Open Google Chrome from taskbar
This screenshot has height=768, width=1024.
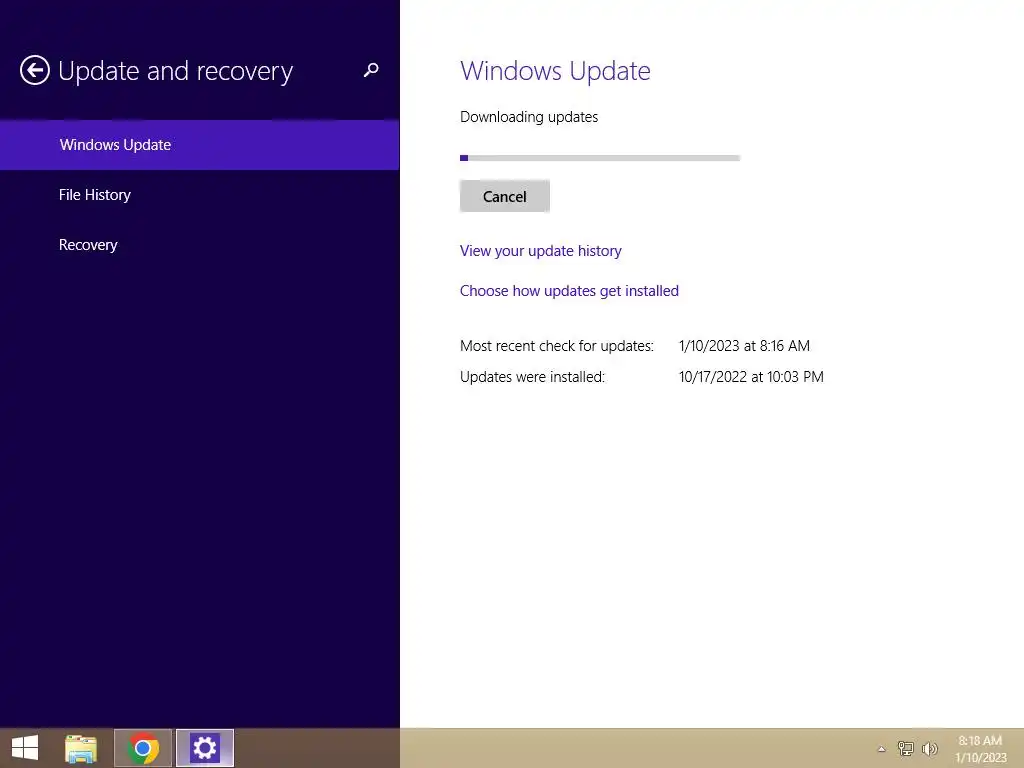pyautogui.click(x=143, y=748)
